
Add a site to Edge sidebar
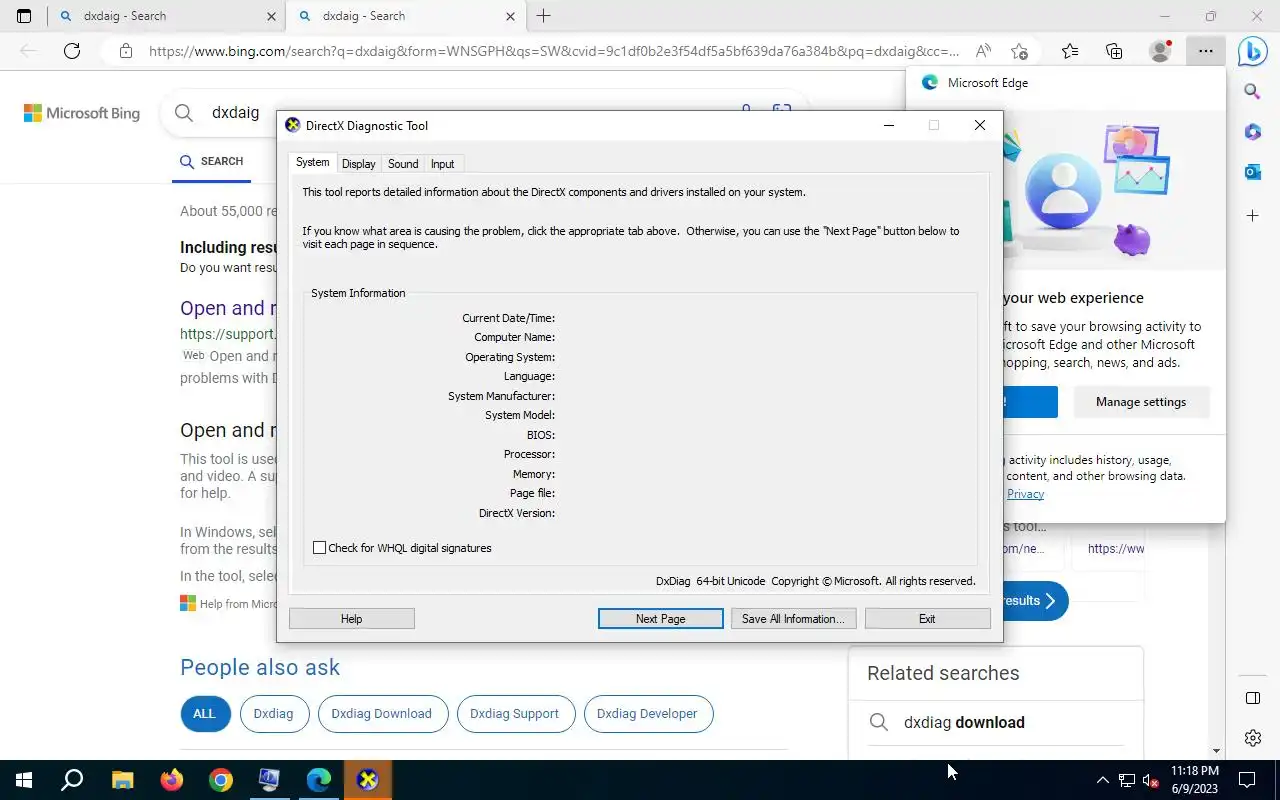coord(1252,216)
